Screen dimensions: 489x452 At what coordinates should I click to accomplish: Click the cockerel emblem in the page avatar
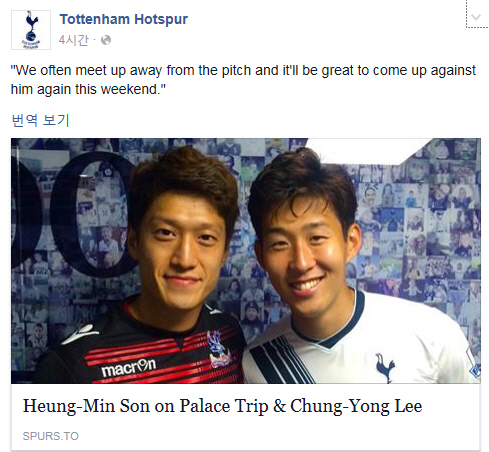click(x=31, y=26)
